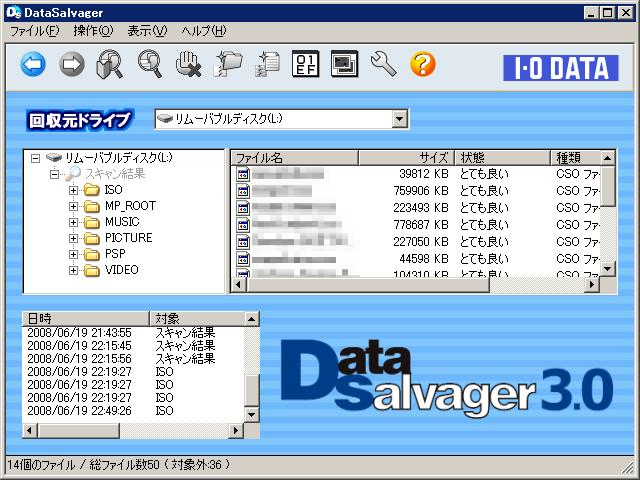Screen dimensions: 640x480
Task: Click the magnifier over disk scan icon
Action: (x=149, y=64)
